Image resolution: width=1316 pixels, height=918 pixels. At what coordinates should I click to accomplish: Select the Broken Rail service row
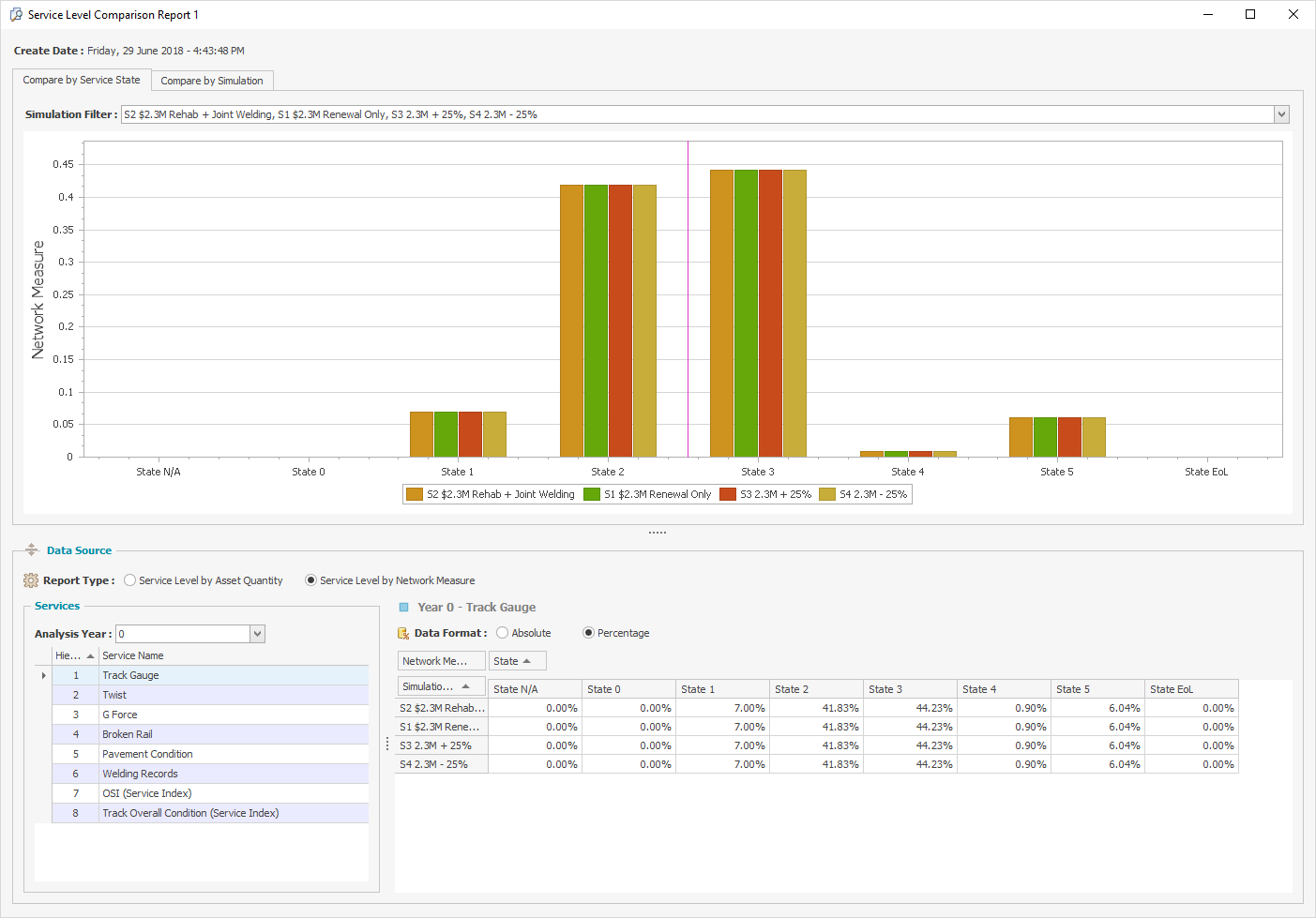128,734
